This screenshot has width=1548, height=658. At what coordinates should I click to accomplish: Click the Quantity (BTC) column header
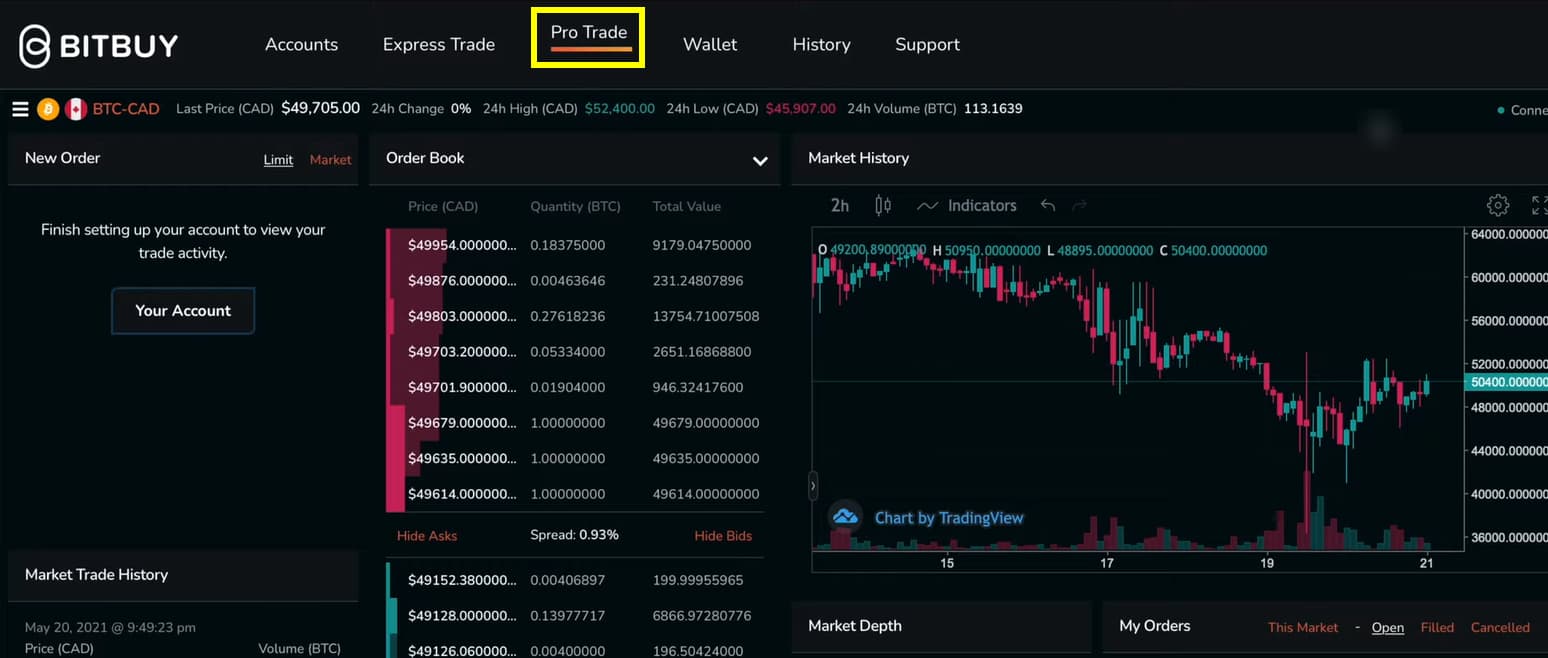[575, 207]
